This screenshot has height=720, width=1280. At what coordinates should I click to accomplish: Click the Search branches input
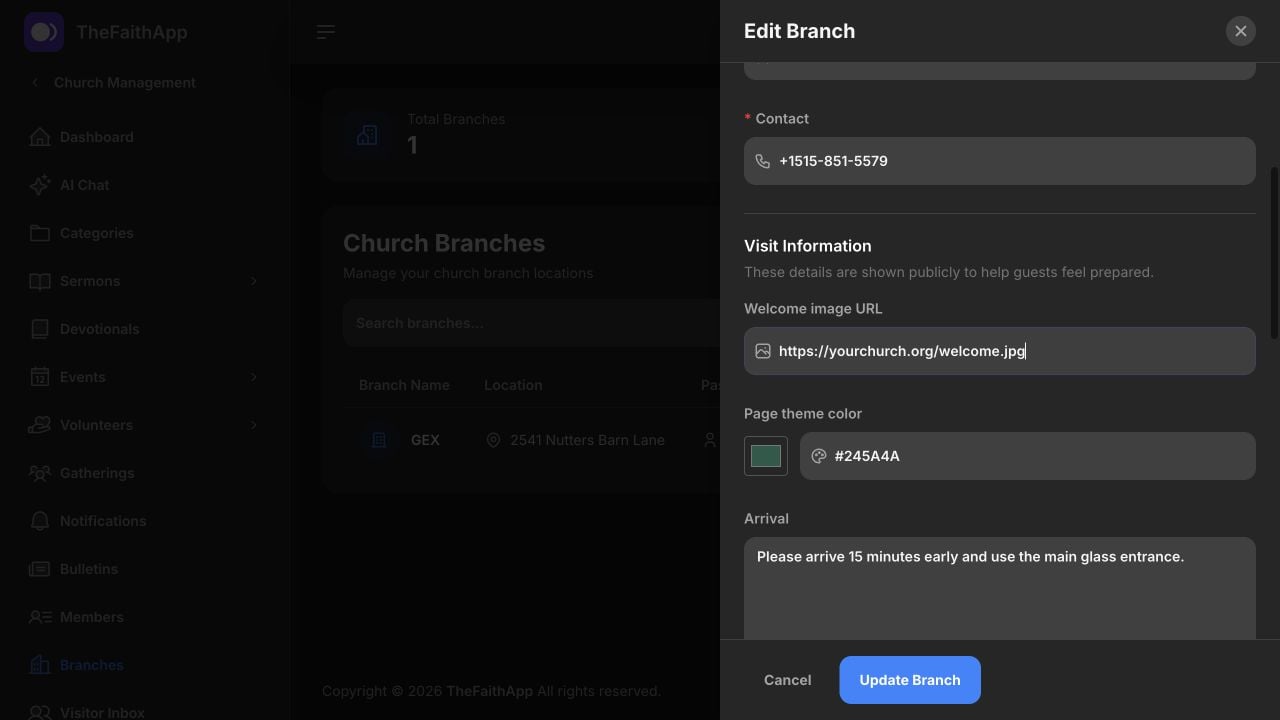coord(531,323)
